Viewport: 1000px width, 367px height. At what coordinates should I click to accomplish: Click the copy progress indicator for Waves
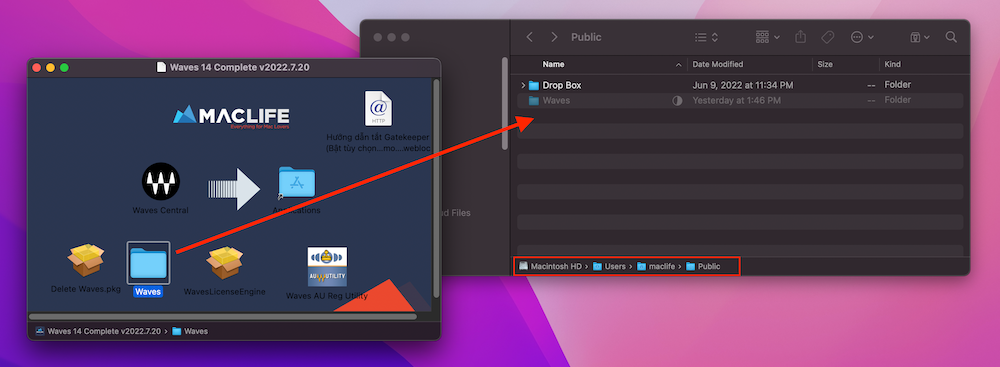pos(677,100)
